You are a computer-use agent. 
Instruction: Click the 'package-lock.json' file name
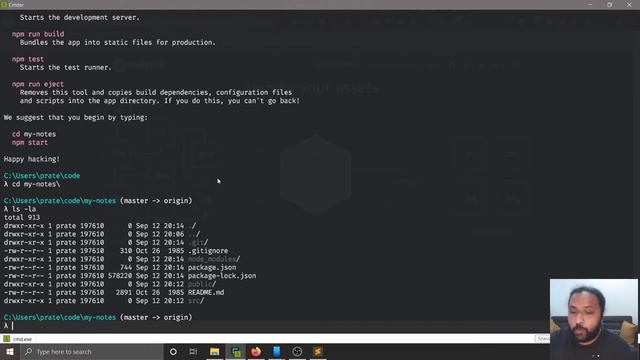tap(222, 276)
